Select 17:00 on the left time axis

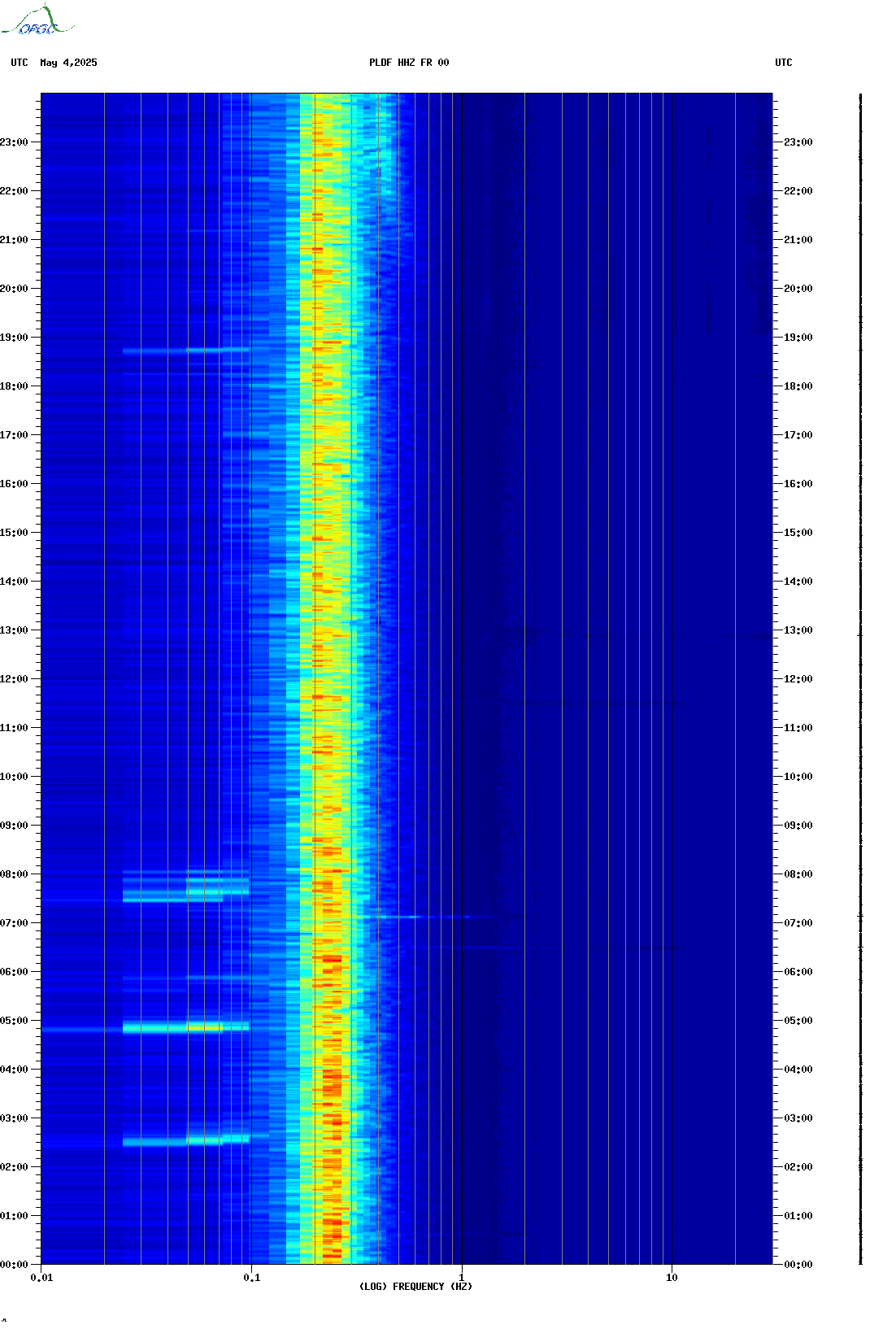[x=14, y=435]
